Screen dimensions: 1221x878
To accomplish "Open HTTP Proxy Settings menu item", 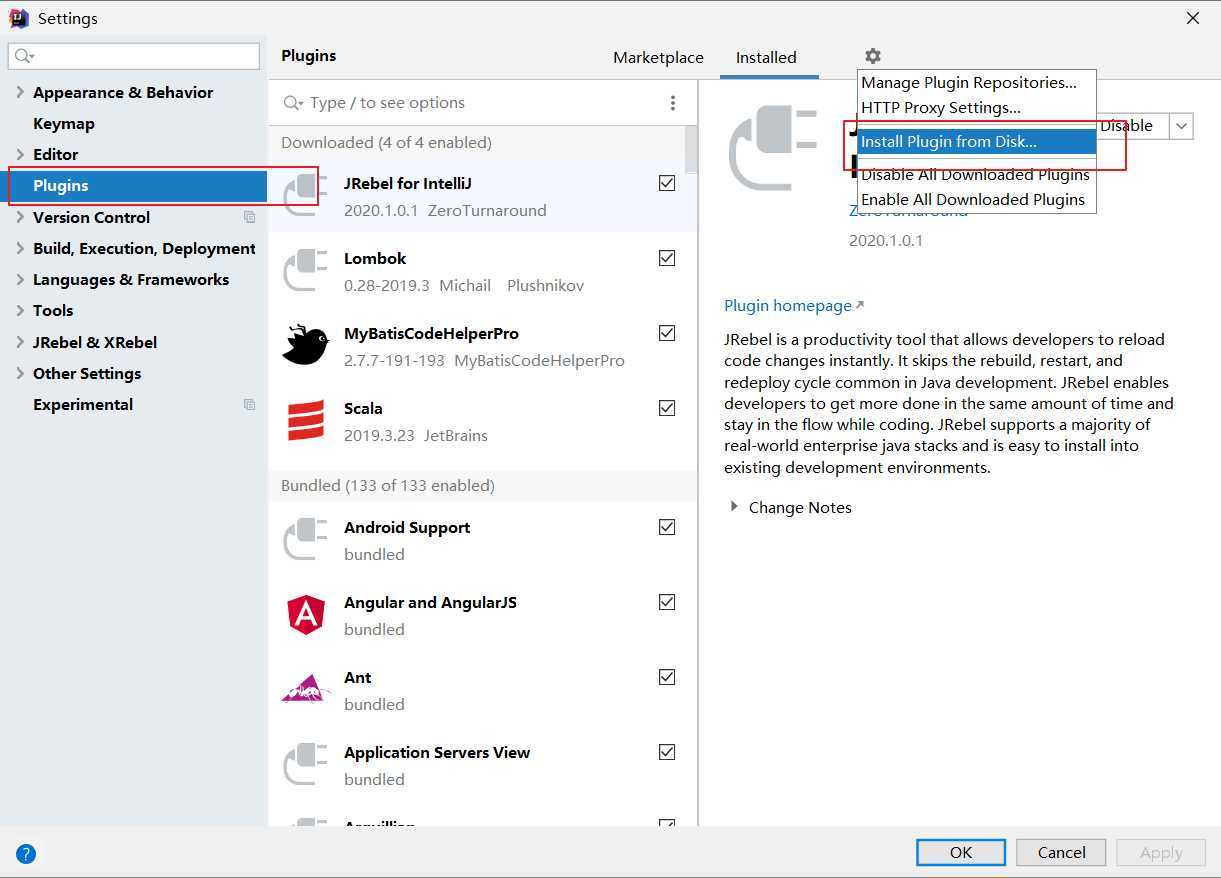I will [977, 108].
